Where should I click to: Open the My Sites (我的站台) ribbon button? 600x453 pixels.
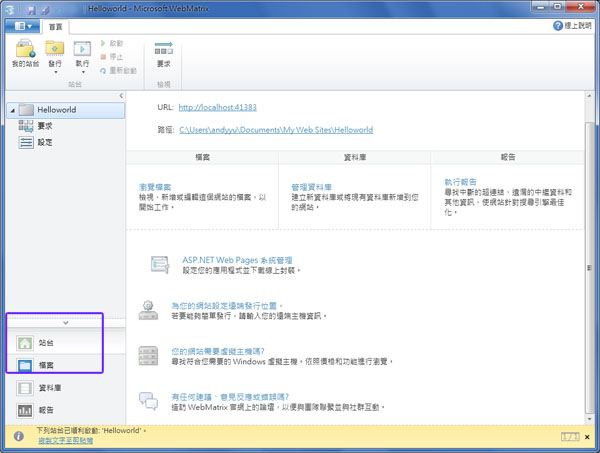pyautogui.click(x=25, y=54)
